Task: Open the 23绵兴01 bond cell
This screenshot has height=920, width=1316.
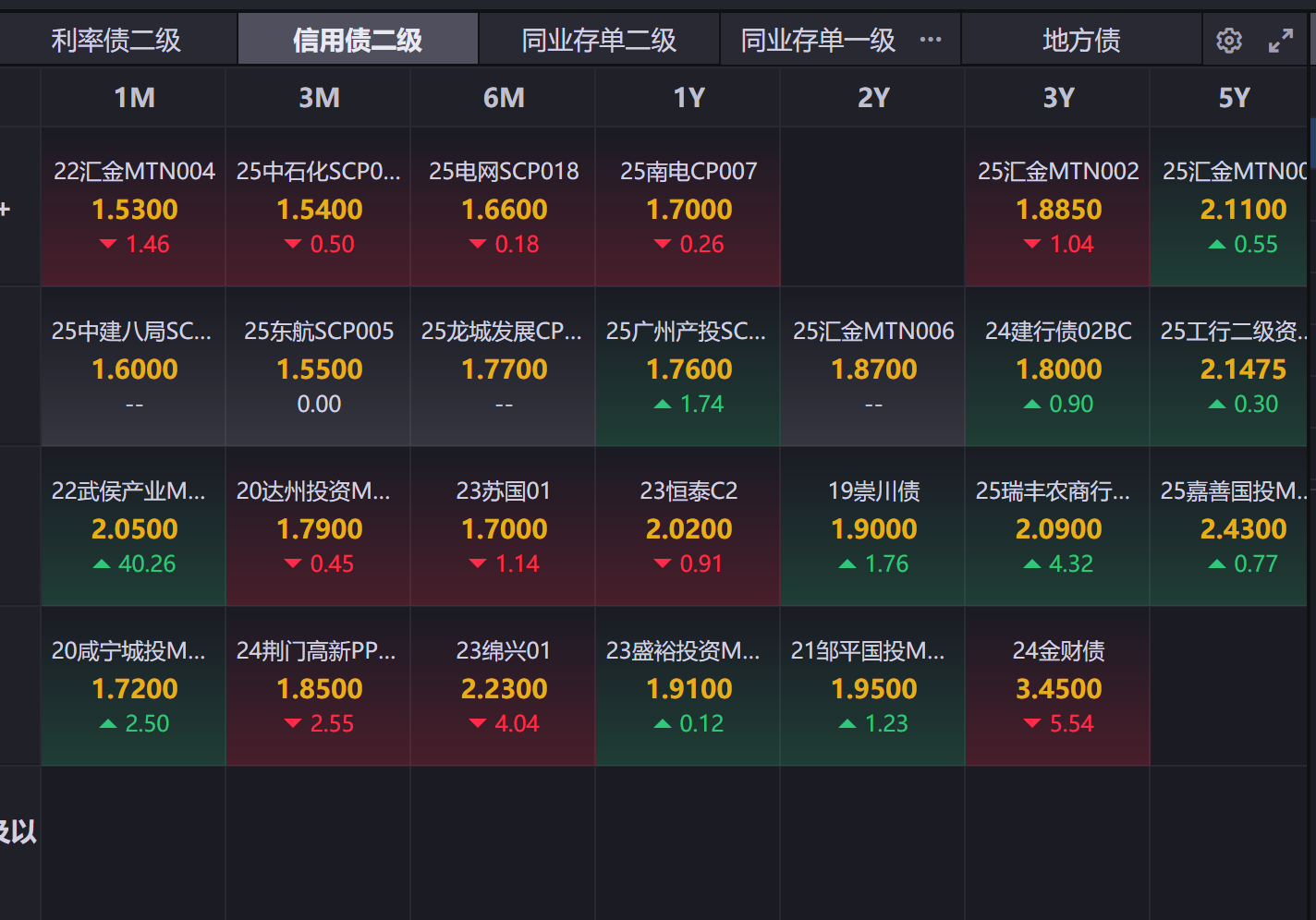Action: (x=504, y=687)
